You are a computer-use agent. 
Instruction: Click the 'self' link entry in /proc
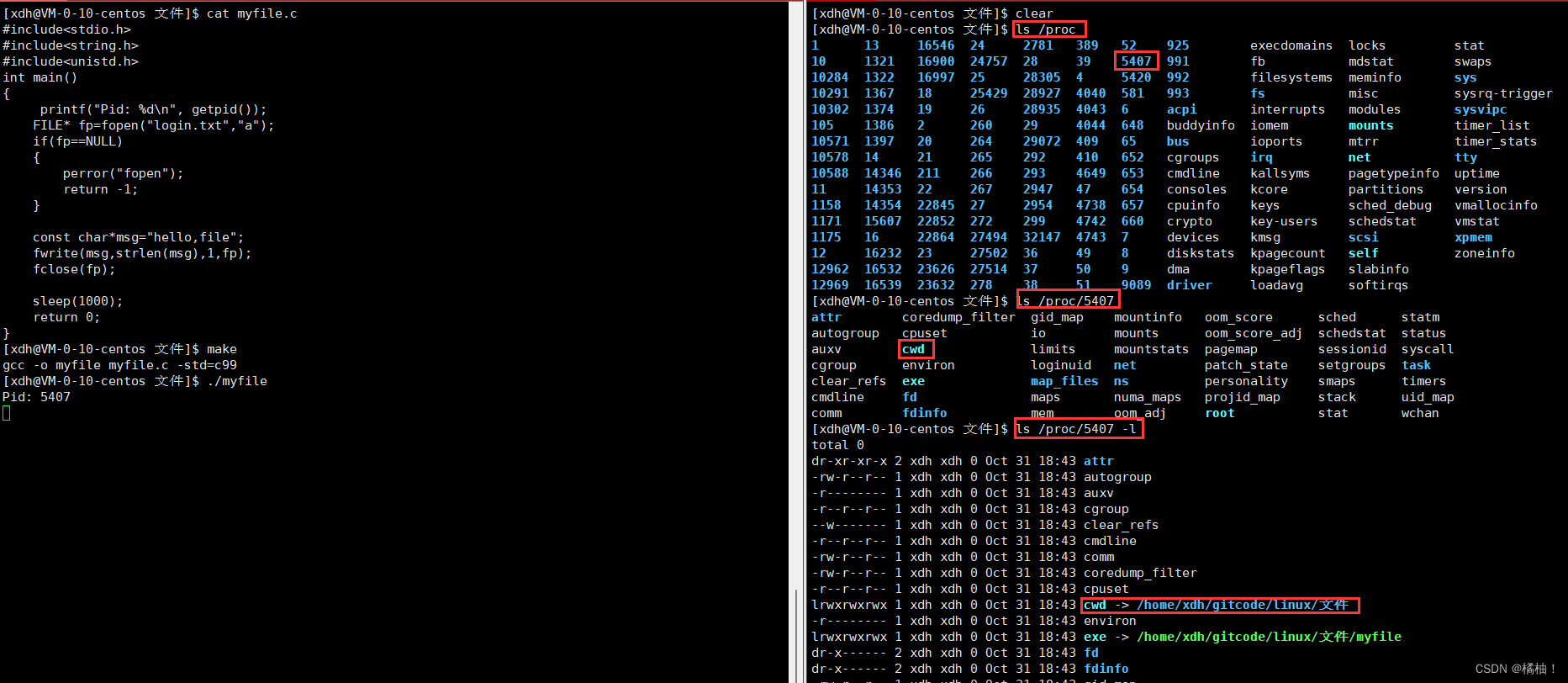click(x=1364, y=253)
